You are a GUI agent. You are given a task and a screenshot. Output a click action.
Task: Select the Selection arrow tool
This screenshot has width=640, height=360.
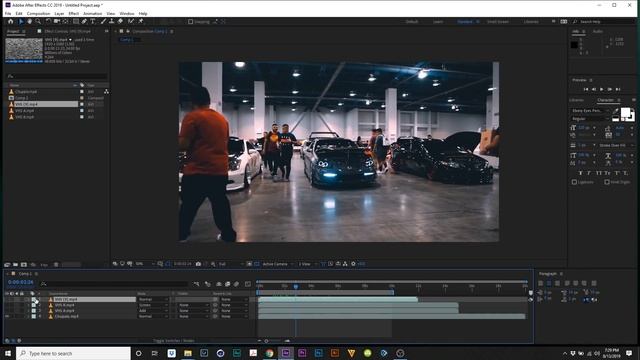tap(21, 21)
